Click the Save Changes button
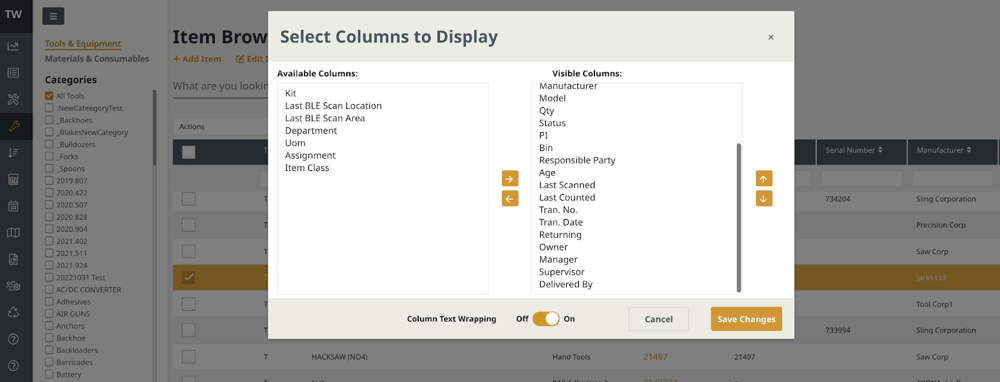 pyautogui.click(x=746, y=319)
